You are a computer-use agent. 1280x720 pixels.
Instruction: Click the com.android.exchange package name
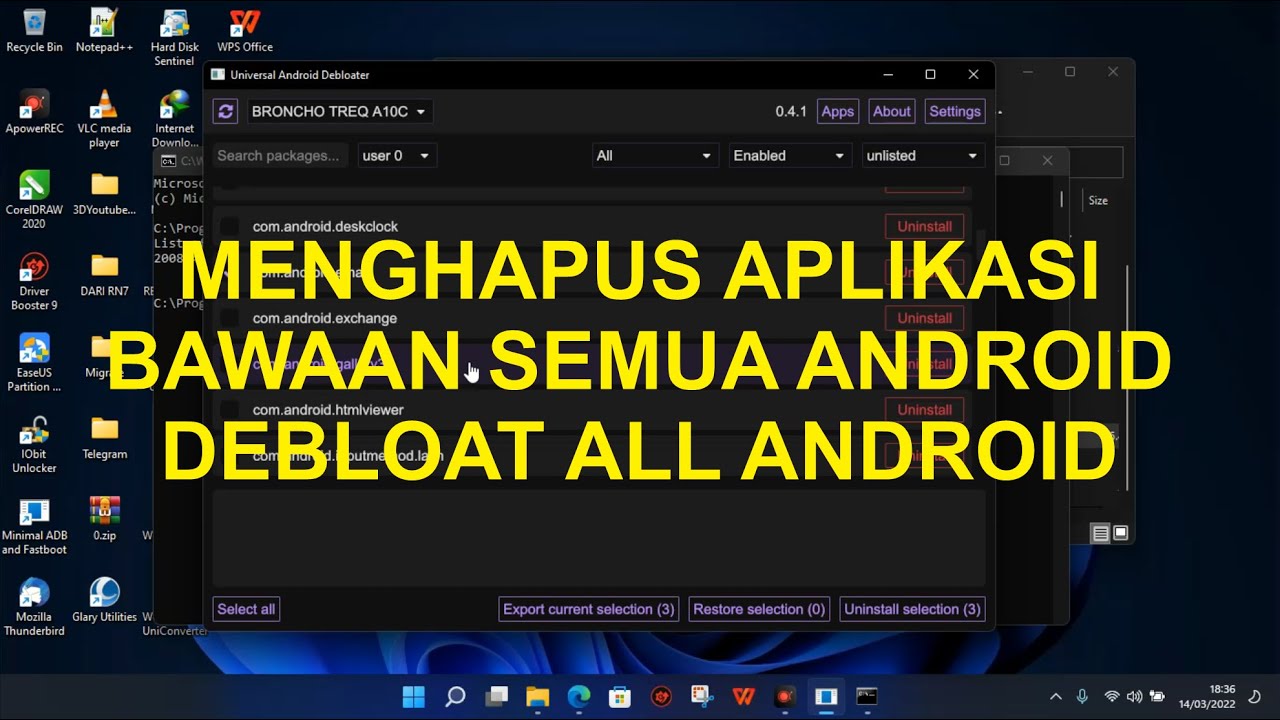[x=325, y=318]
